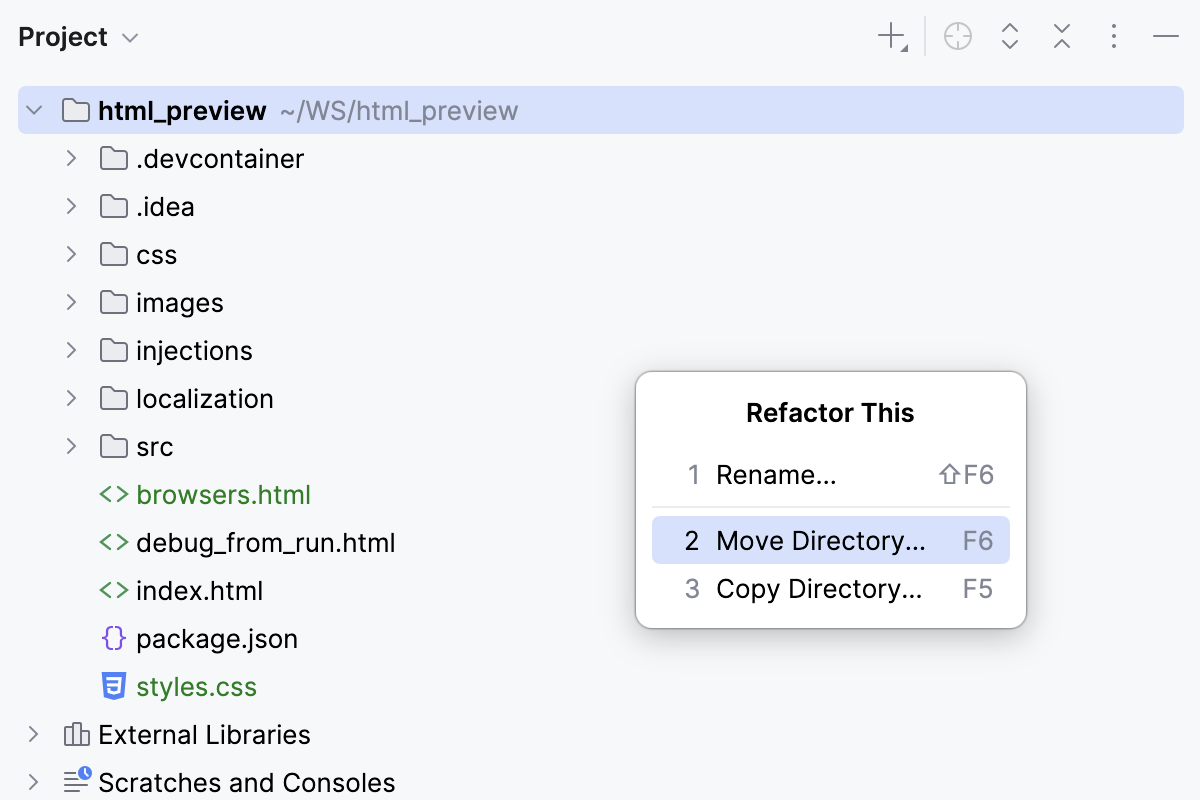Expand the injections folder chevron
The width and height of the screenshot is (1200, 800).
click(x=71, y=350)
